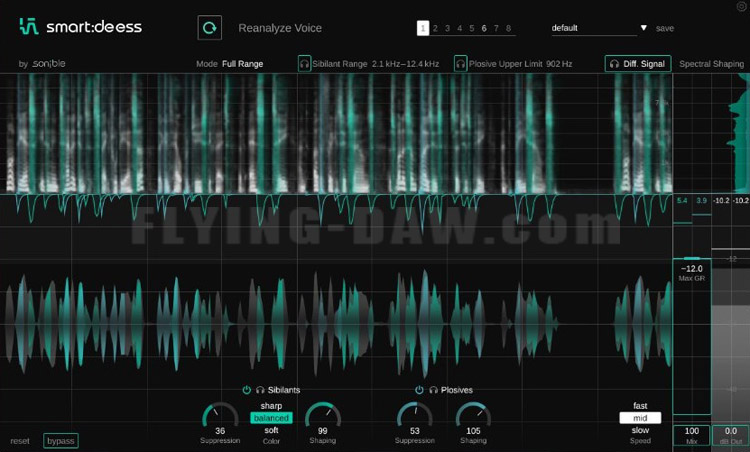Click the dB Out value field 0.0
Screen dimensions: 750x452
point(730,434)
